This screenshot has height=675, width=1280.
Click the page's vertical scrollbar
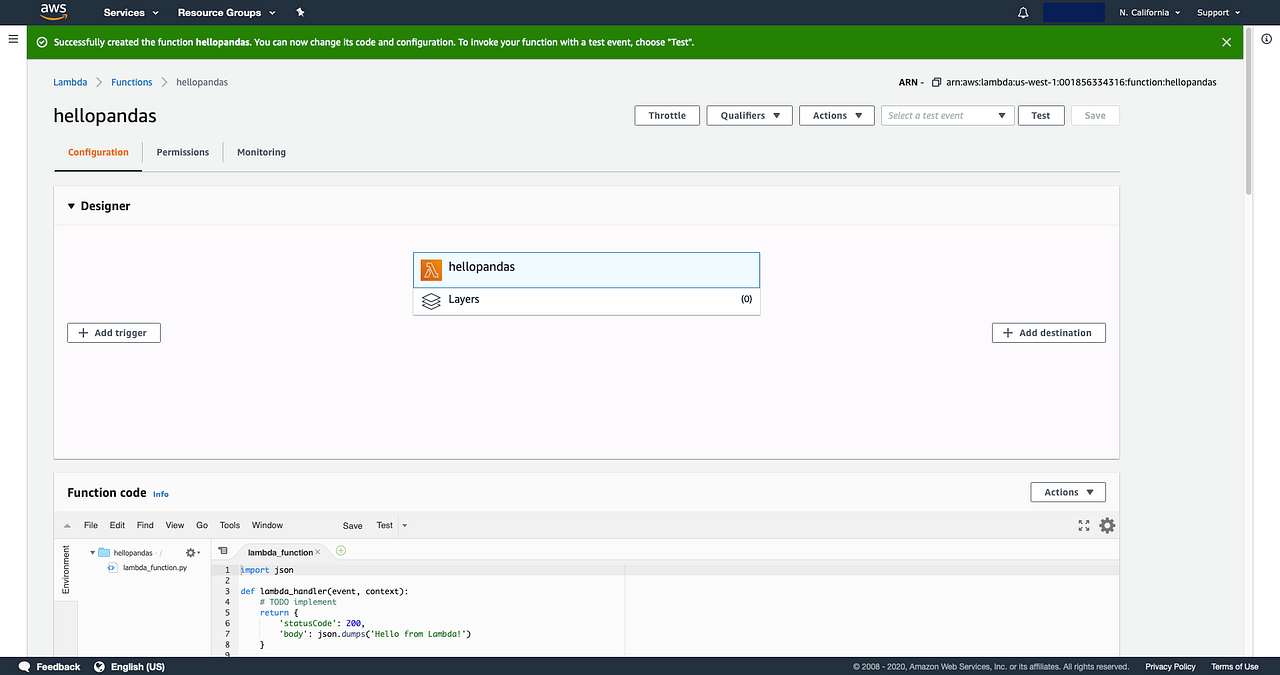pyautogui.click(x=1246, y=110)
